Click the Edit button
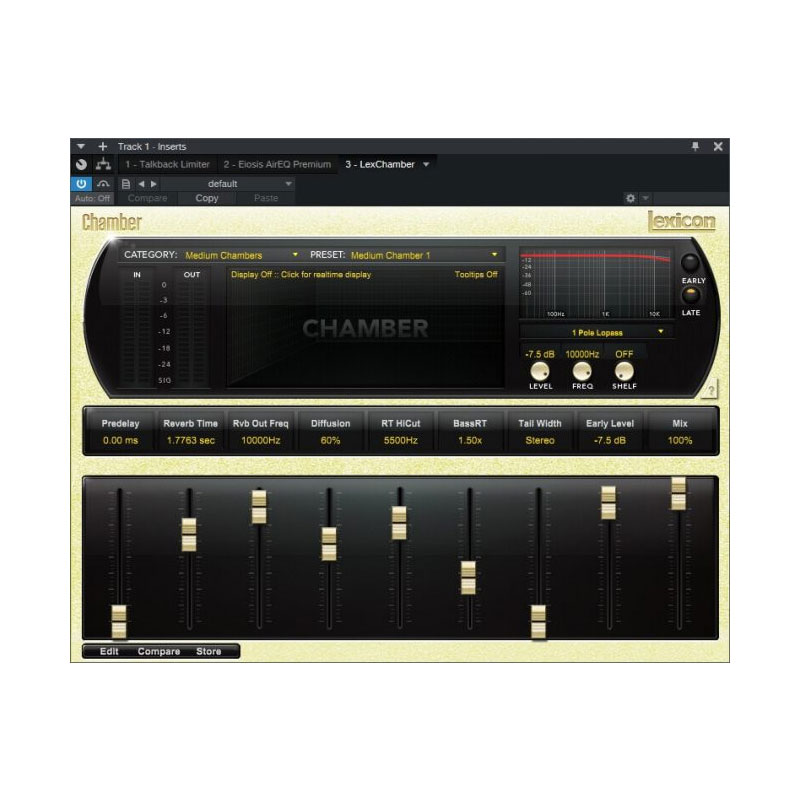This screenshot has width=800, height=800. click(109, 651)
